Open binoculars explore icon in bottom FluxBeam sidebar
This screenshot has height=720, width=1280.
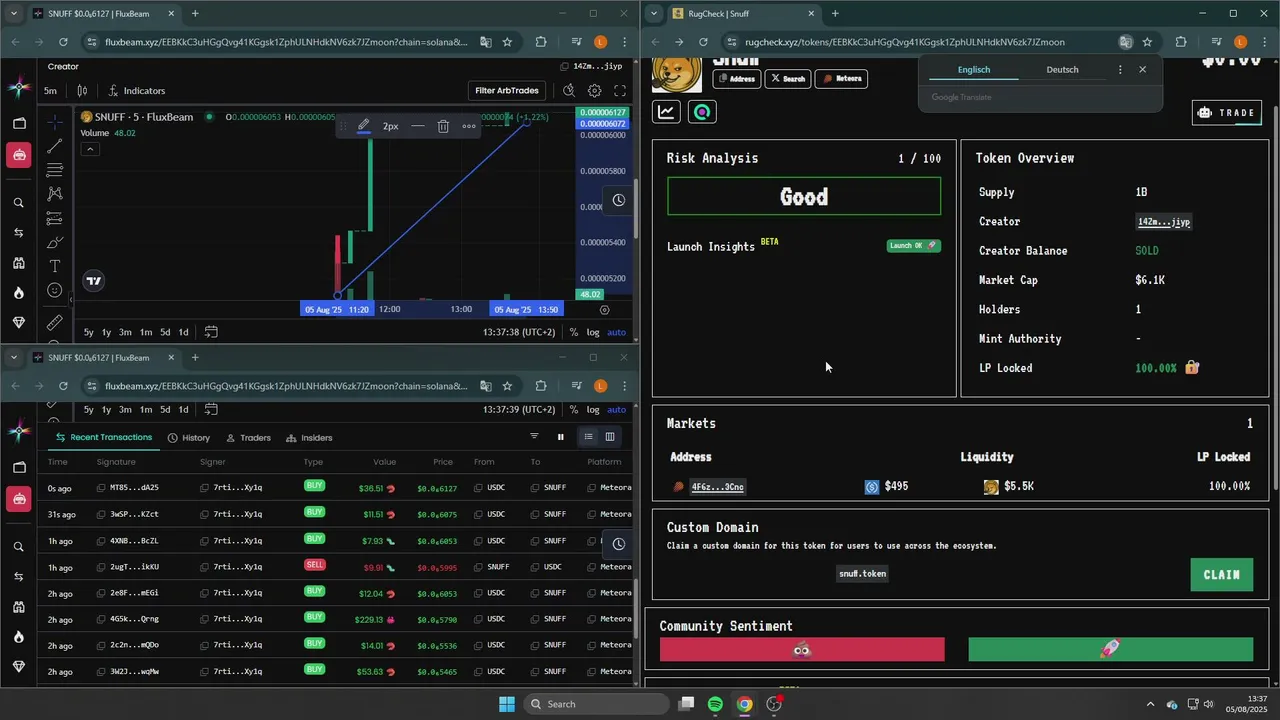pyautogui.click(x=19, y=607)
